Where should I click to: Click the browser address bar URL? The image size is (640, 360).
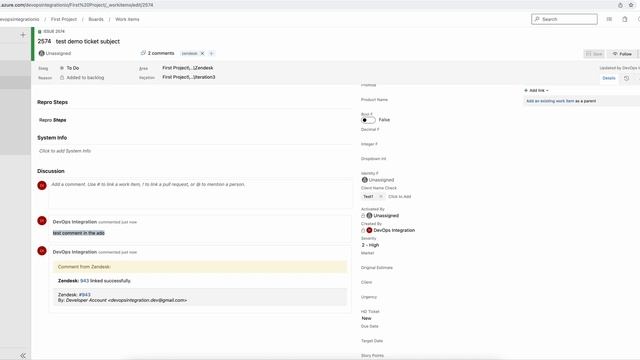point(77,5)
